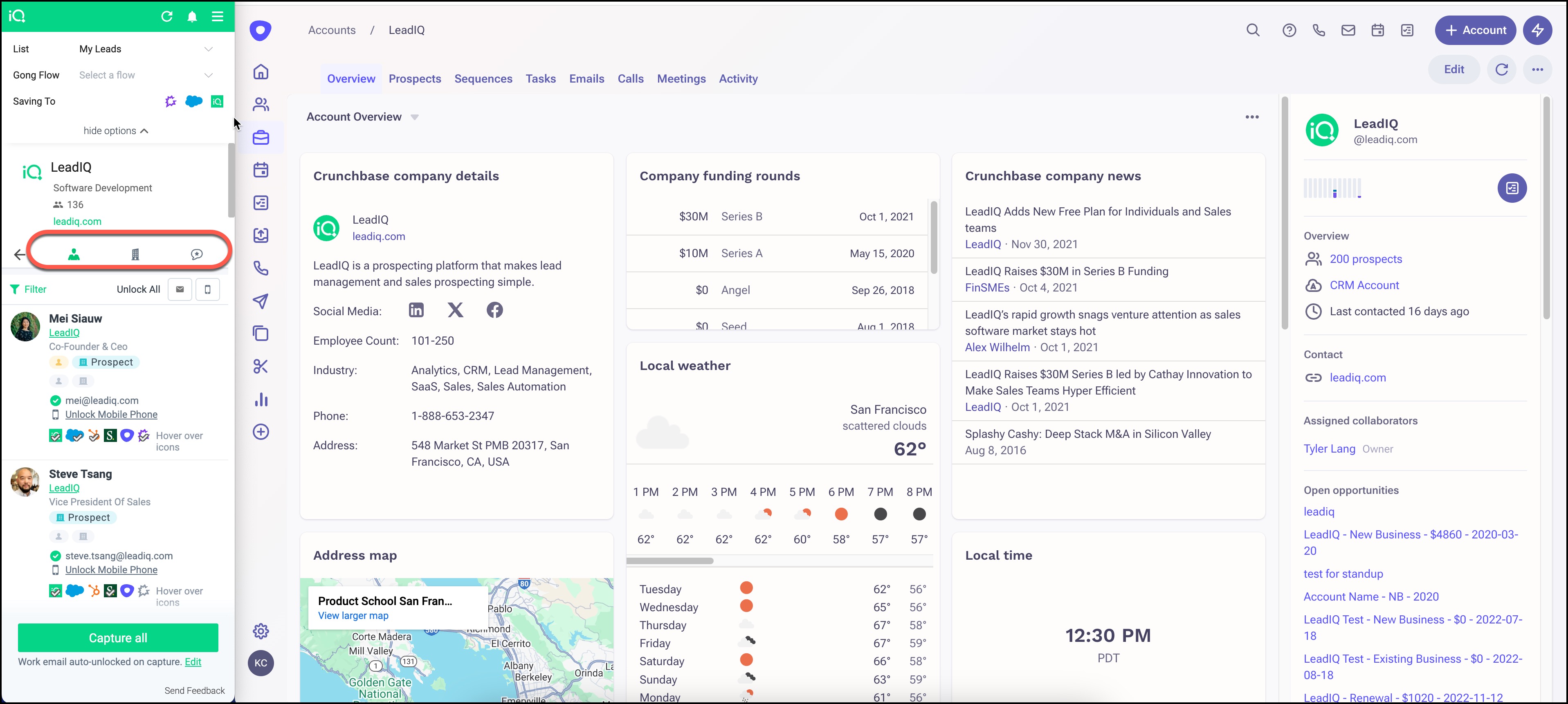Click the hourly weather horizontal scrollbar
This screenshot has width=1568, height=704.
(669, 561)
